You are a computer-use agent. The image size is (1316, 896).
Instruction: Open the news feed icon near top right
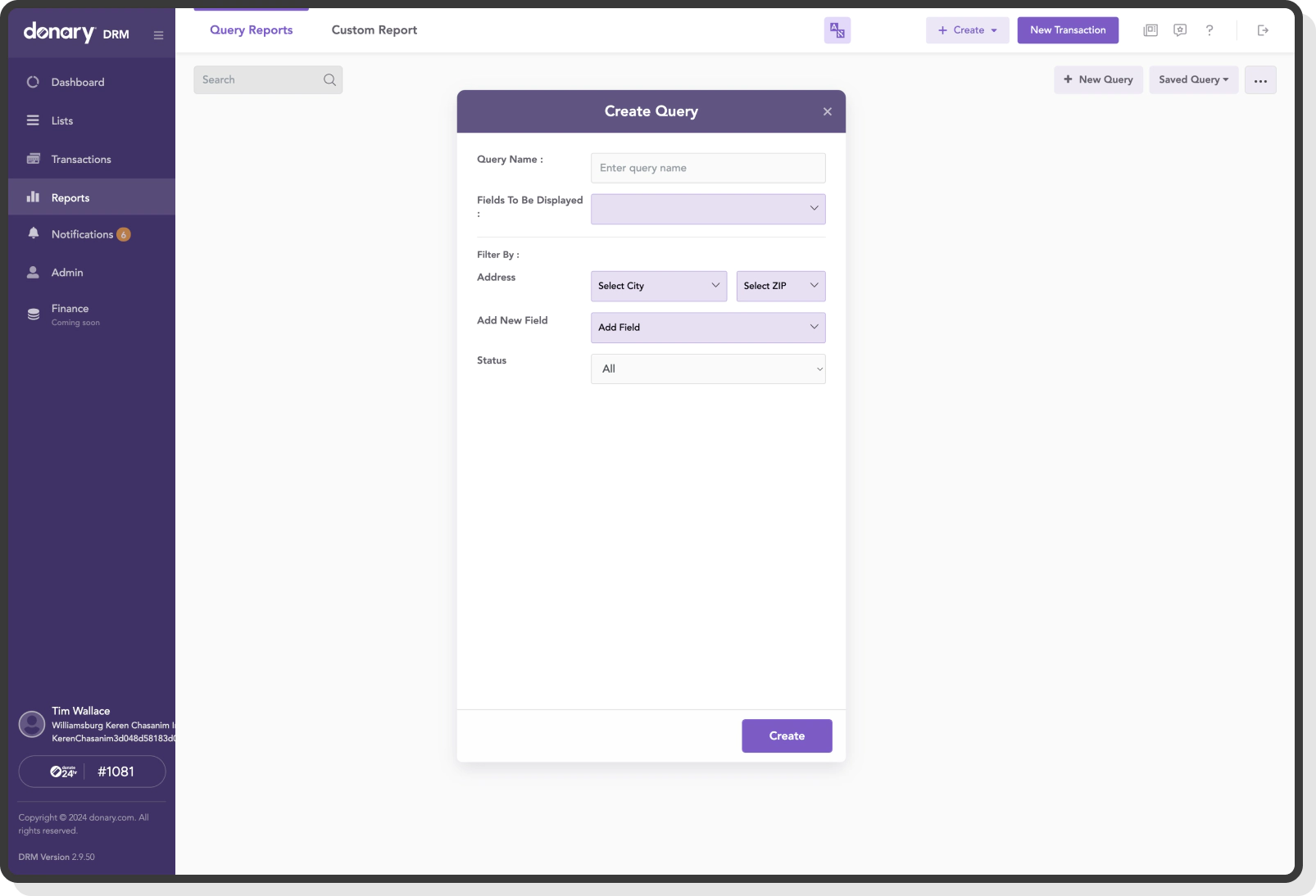point(1150,30)
